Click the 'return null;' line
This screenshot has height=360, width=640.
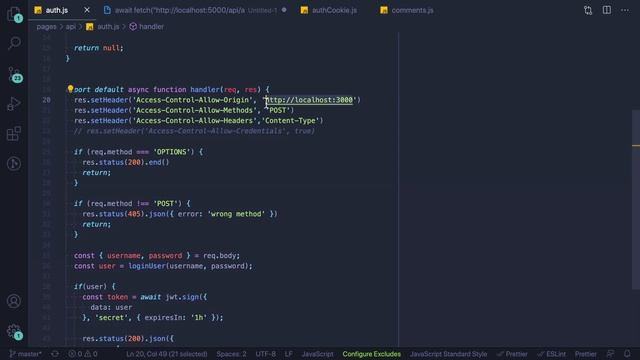point(98,48)
